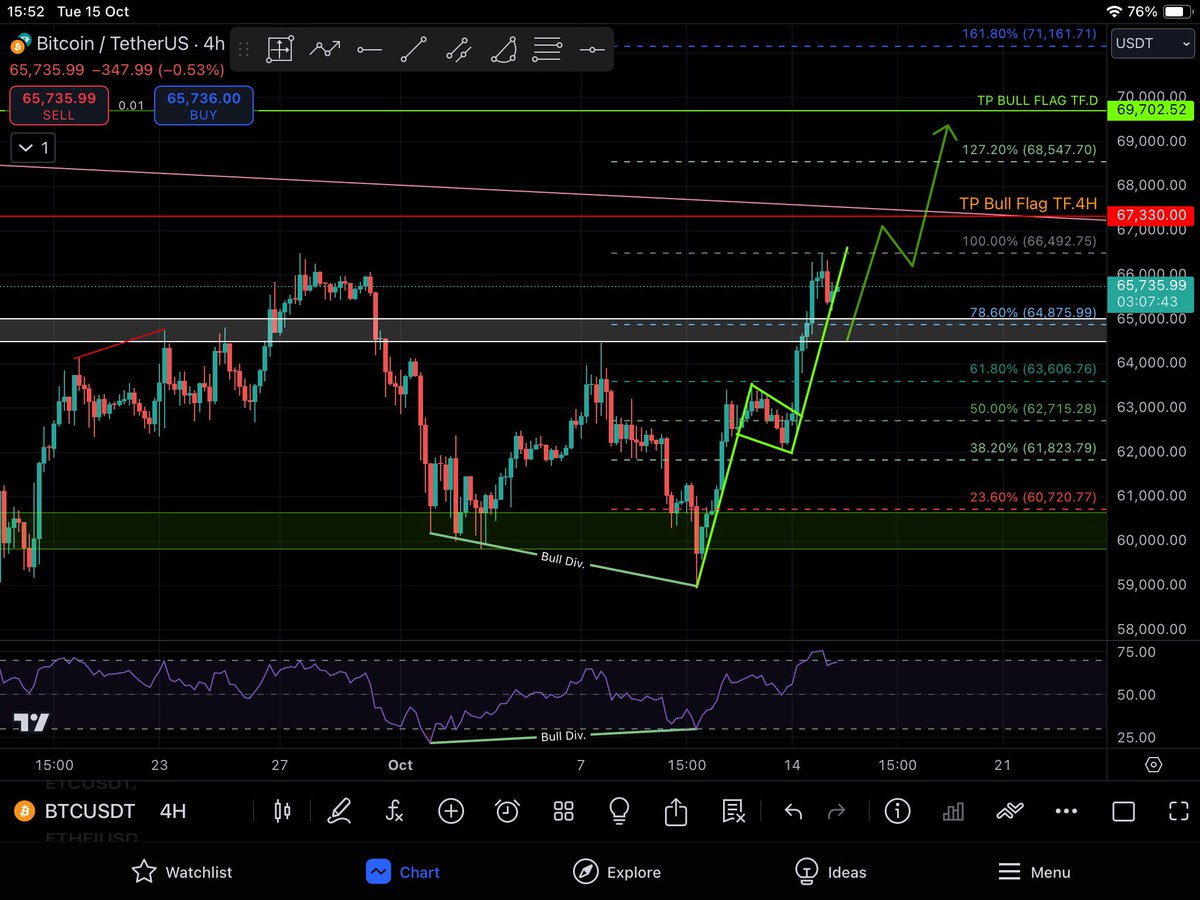Open the three-dot more options menu
Image resolution: width=1200 pixels, height=900 pixels.
coord(1066,811)
